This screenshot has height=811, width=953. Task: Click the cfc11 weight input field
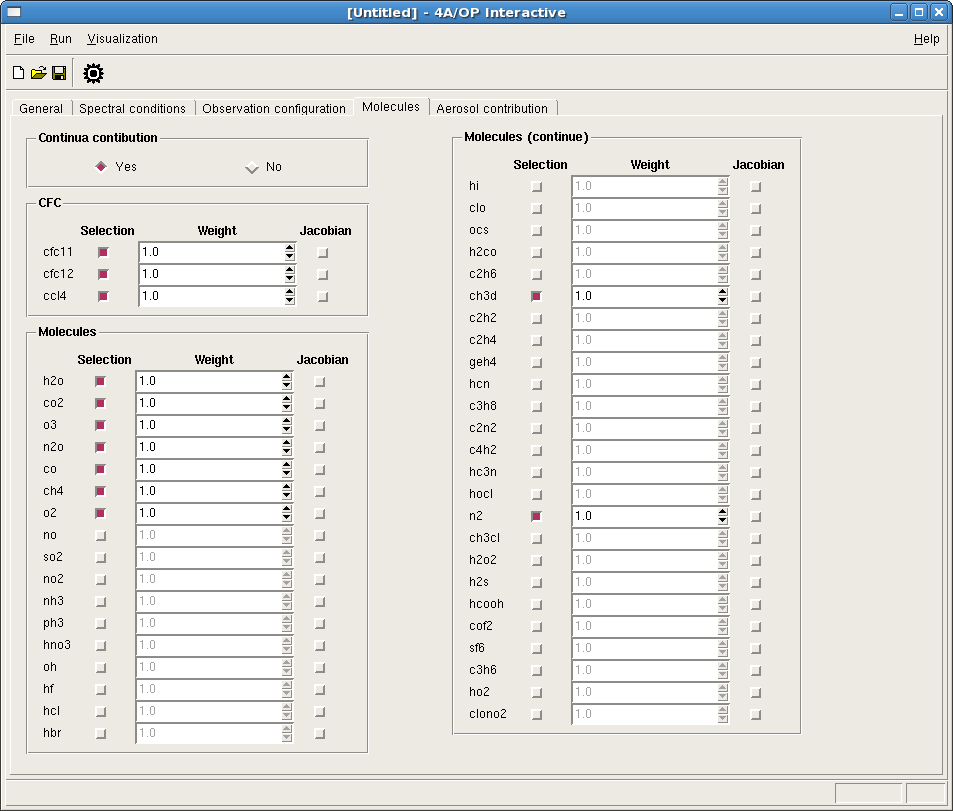pos(211,252)
